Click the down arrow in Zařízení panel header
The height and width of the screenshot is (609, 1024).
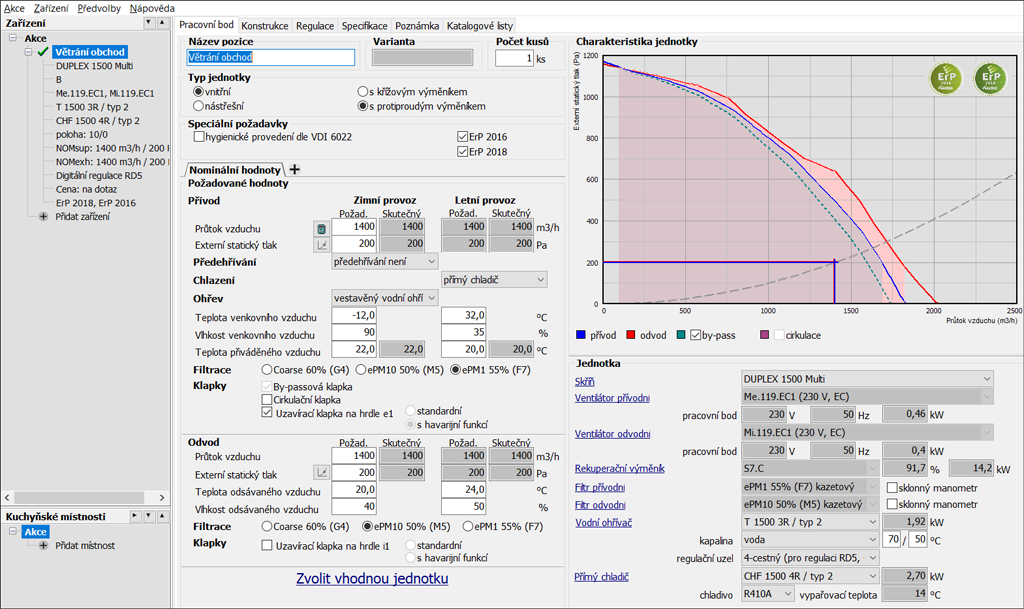click(x=149, y=23)
